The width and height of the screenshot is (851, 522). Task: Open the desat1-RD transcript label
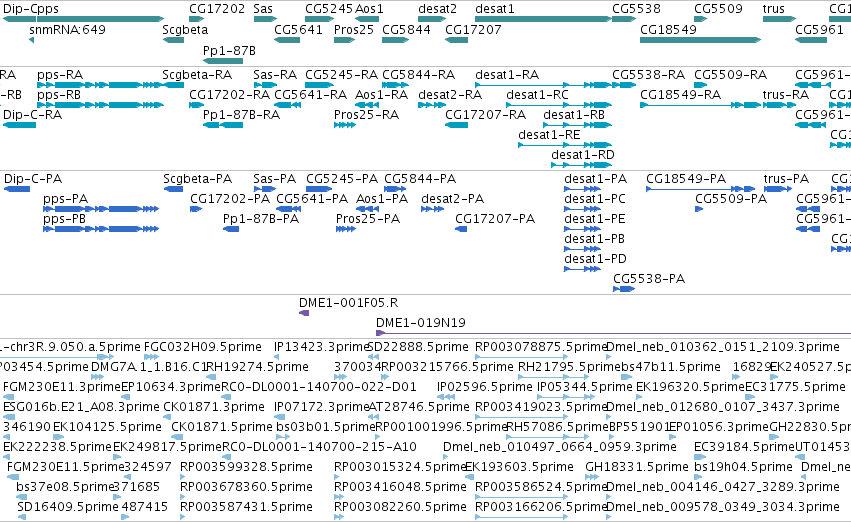(x=583, y=155)
